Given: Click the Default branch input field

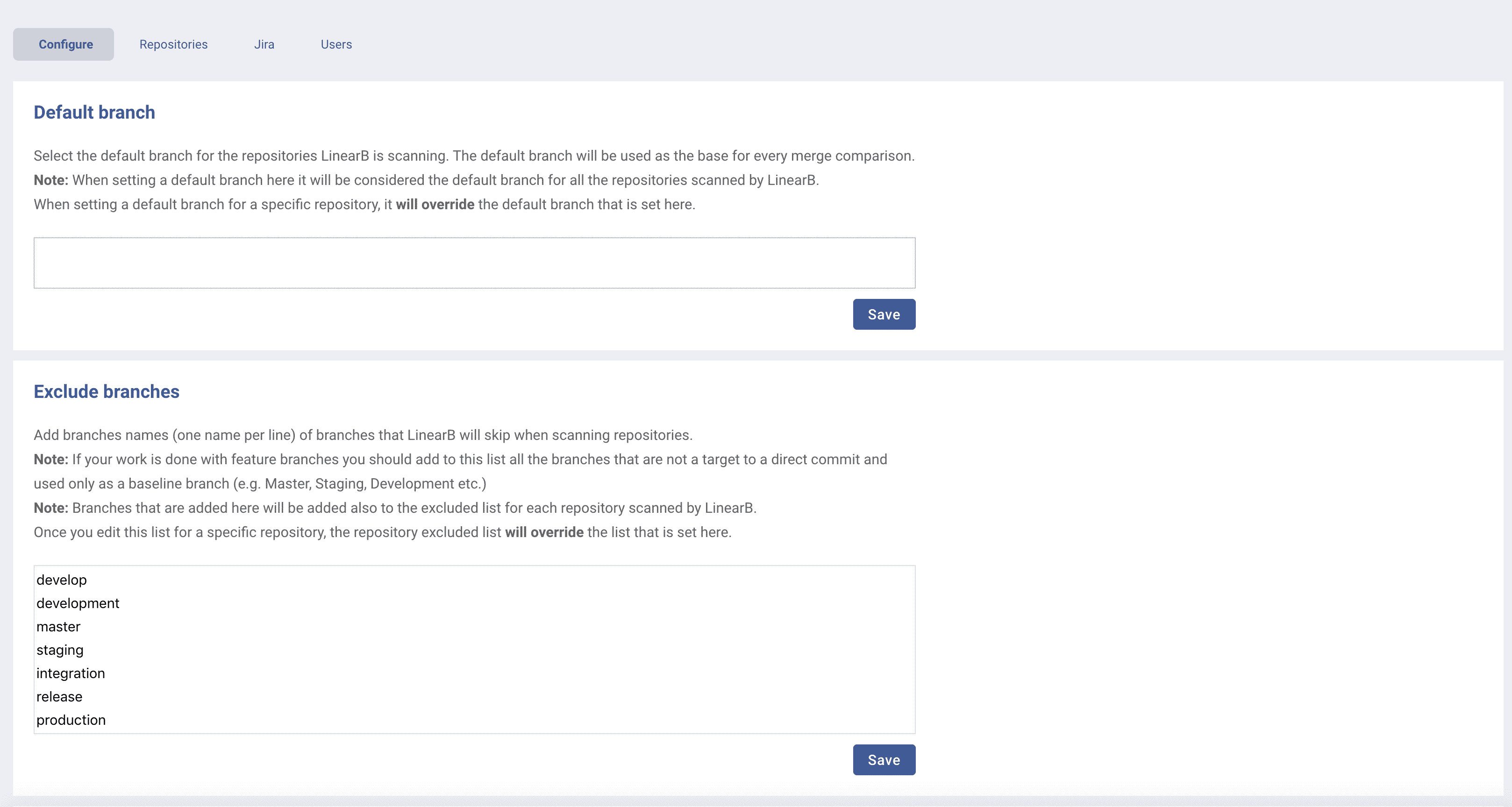Looking at the screenshot, I should coord(474,263).
